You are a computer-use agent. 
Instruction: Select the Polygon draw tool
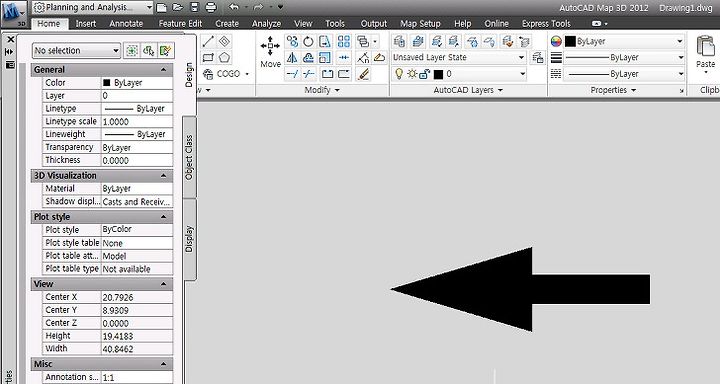coord(224,58)
